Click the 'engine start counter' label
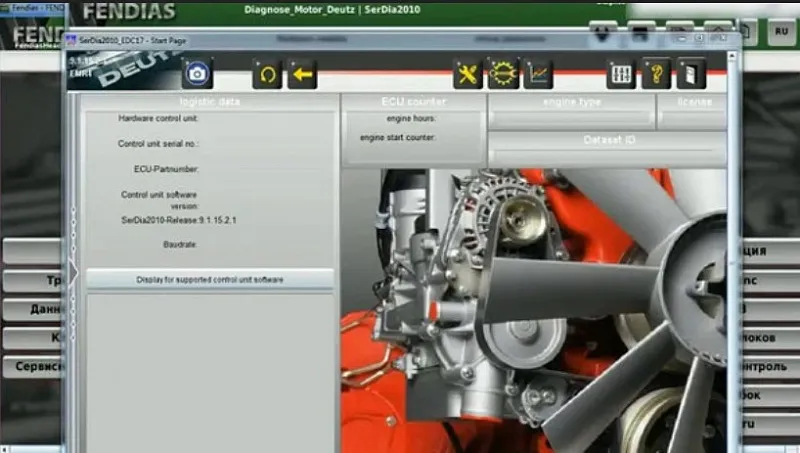The height and width of the screenshot is (453, 800). click(x=397, y=137)
